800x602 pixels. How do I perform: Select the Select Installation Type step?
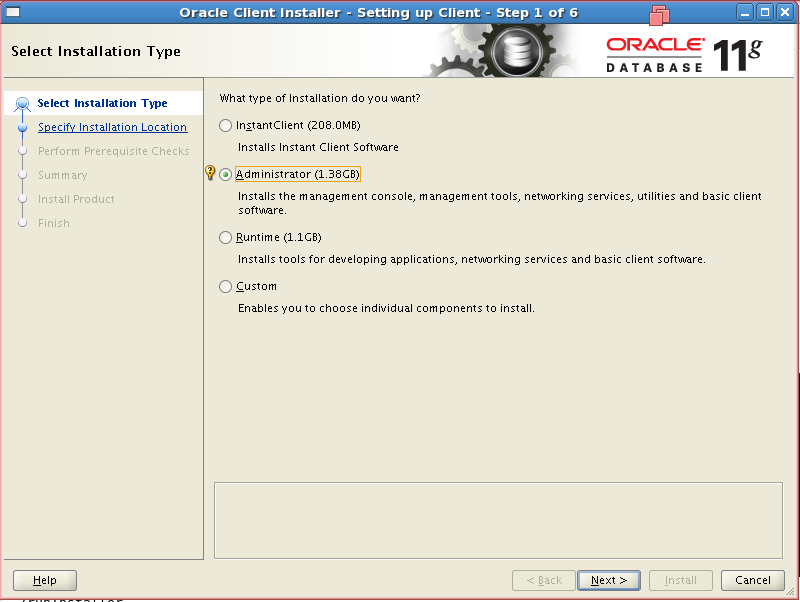point(102,103)
